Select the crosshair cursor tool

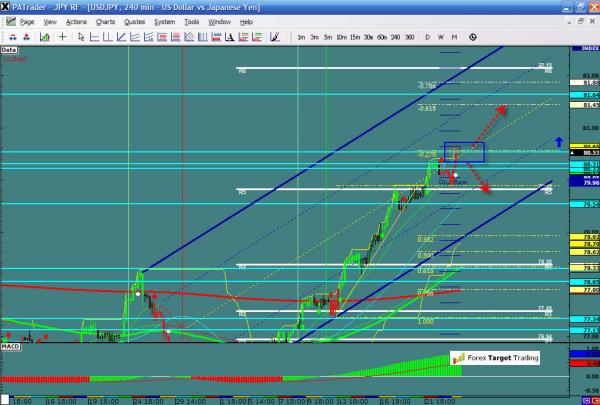click(64, 37)
